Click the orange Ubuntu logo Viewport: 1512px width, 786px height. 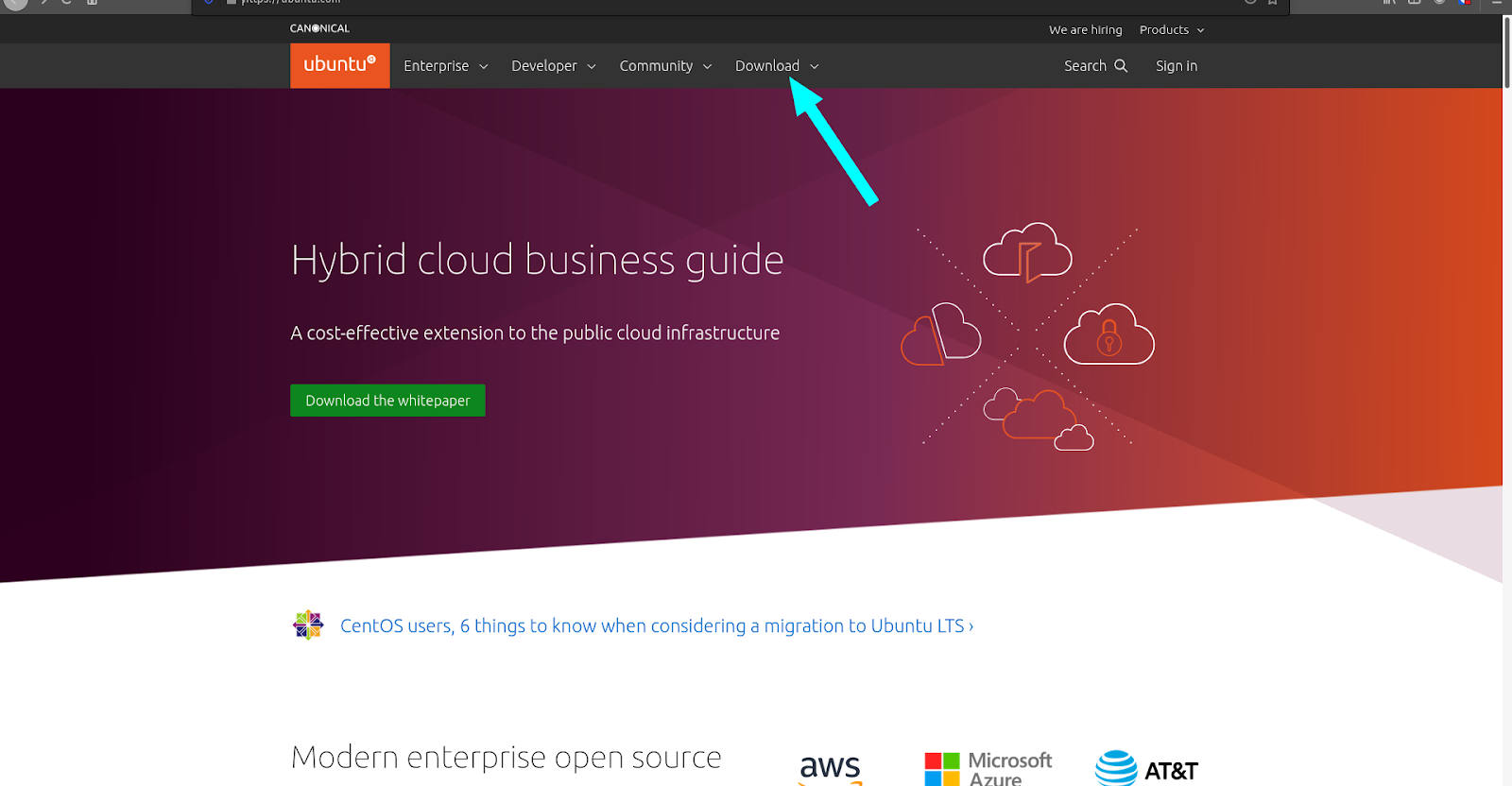click(x=339, y=65)
